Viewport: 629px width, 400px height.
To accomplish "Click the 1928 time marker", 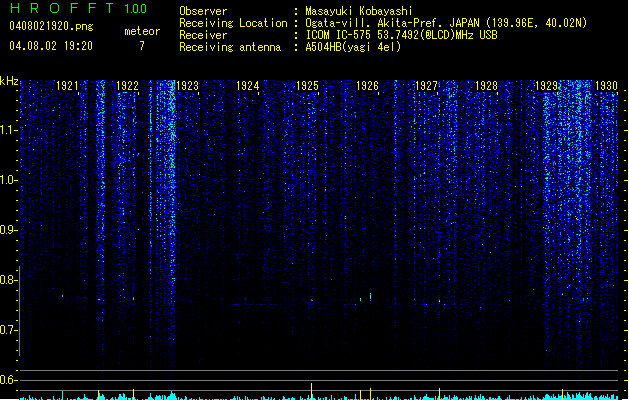I will pos(486,85).
